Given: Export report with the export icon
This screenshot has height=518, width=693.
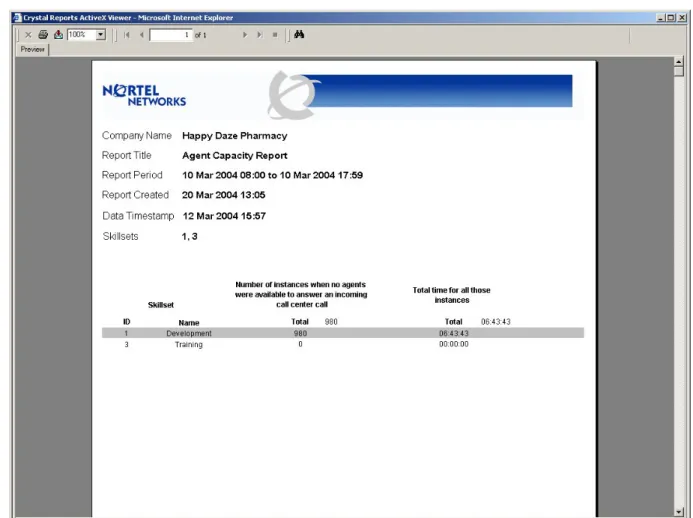Looking at the screenshot, I should point(58,34).
